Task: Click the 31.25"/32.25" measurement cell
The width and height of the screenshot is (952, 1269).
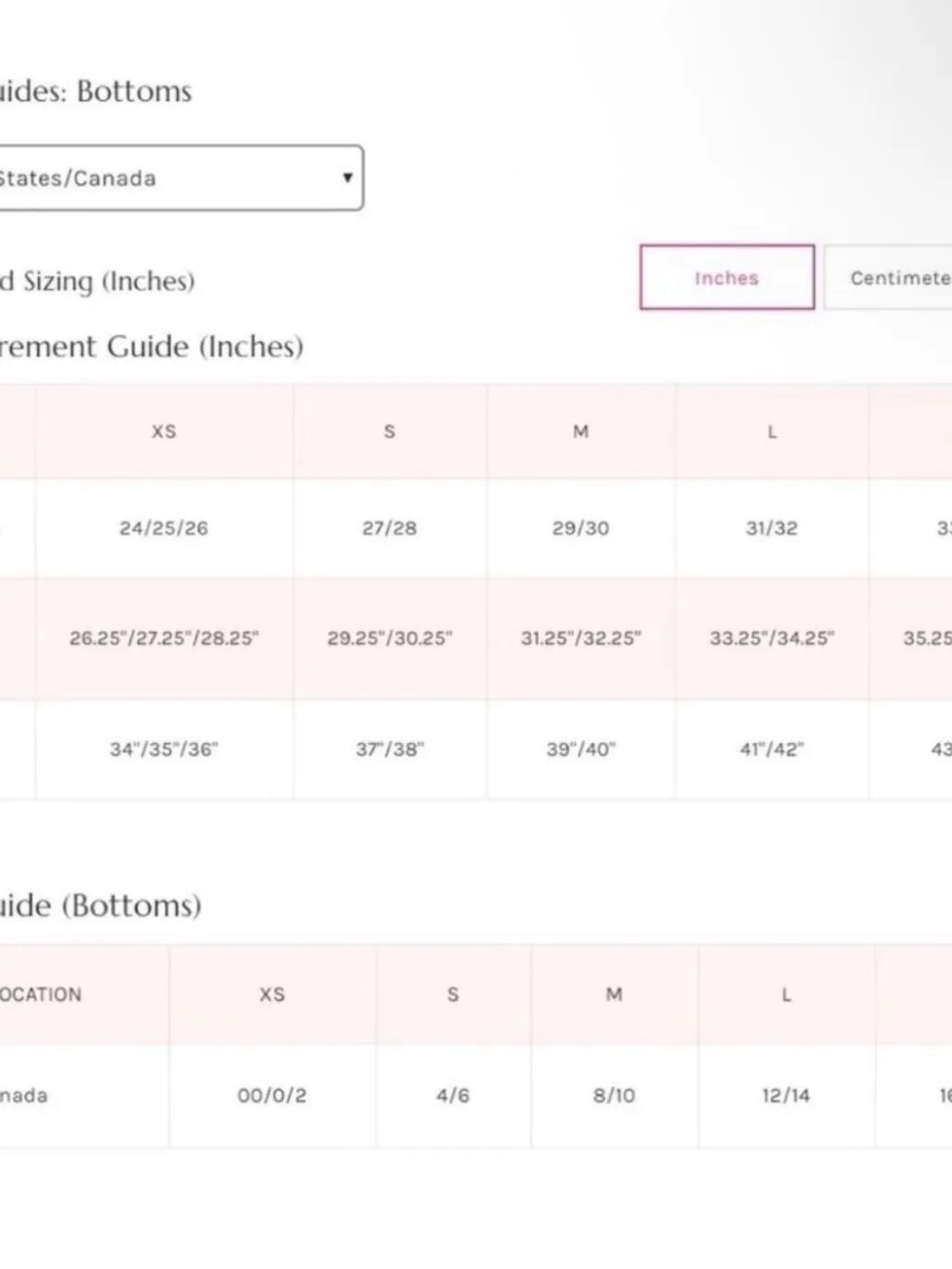Action: coord(581,638)
